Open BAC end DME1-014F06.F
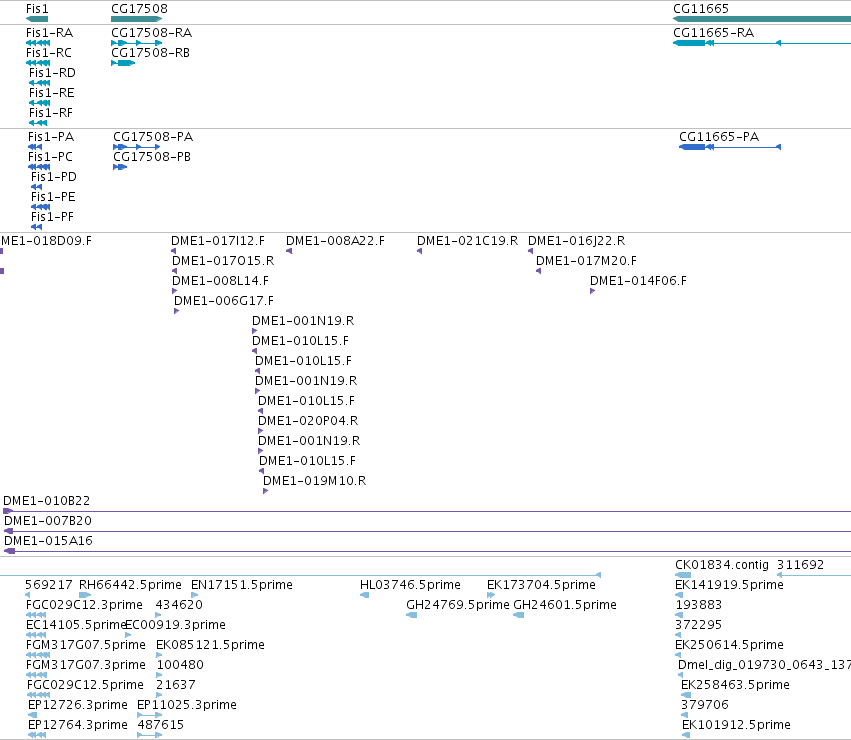This screenshot has height=740, width=851. click(593, 292)
